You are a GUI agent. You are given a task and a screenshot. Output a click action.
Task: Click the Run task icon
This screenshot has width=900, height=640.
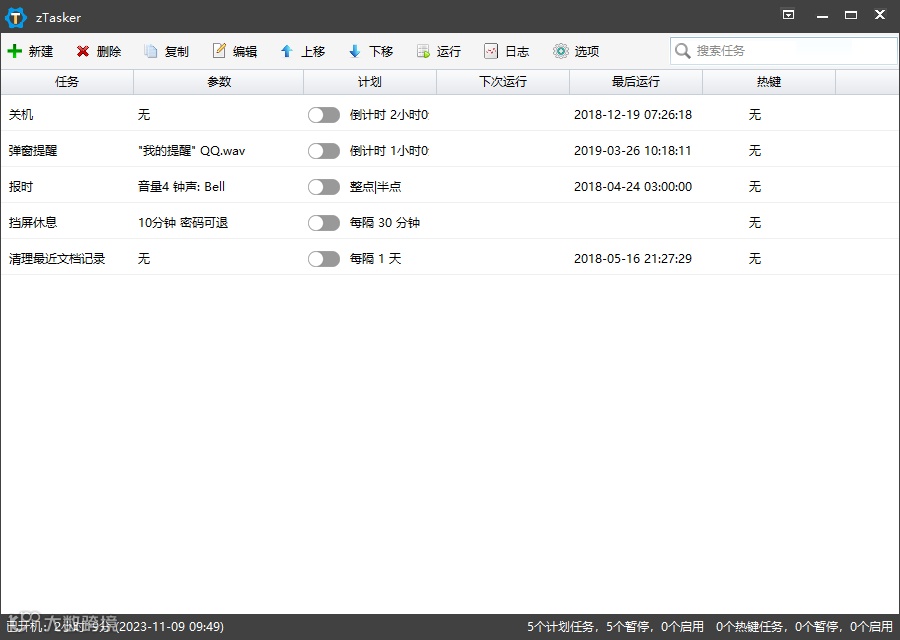click(423, 51)
